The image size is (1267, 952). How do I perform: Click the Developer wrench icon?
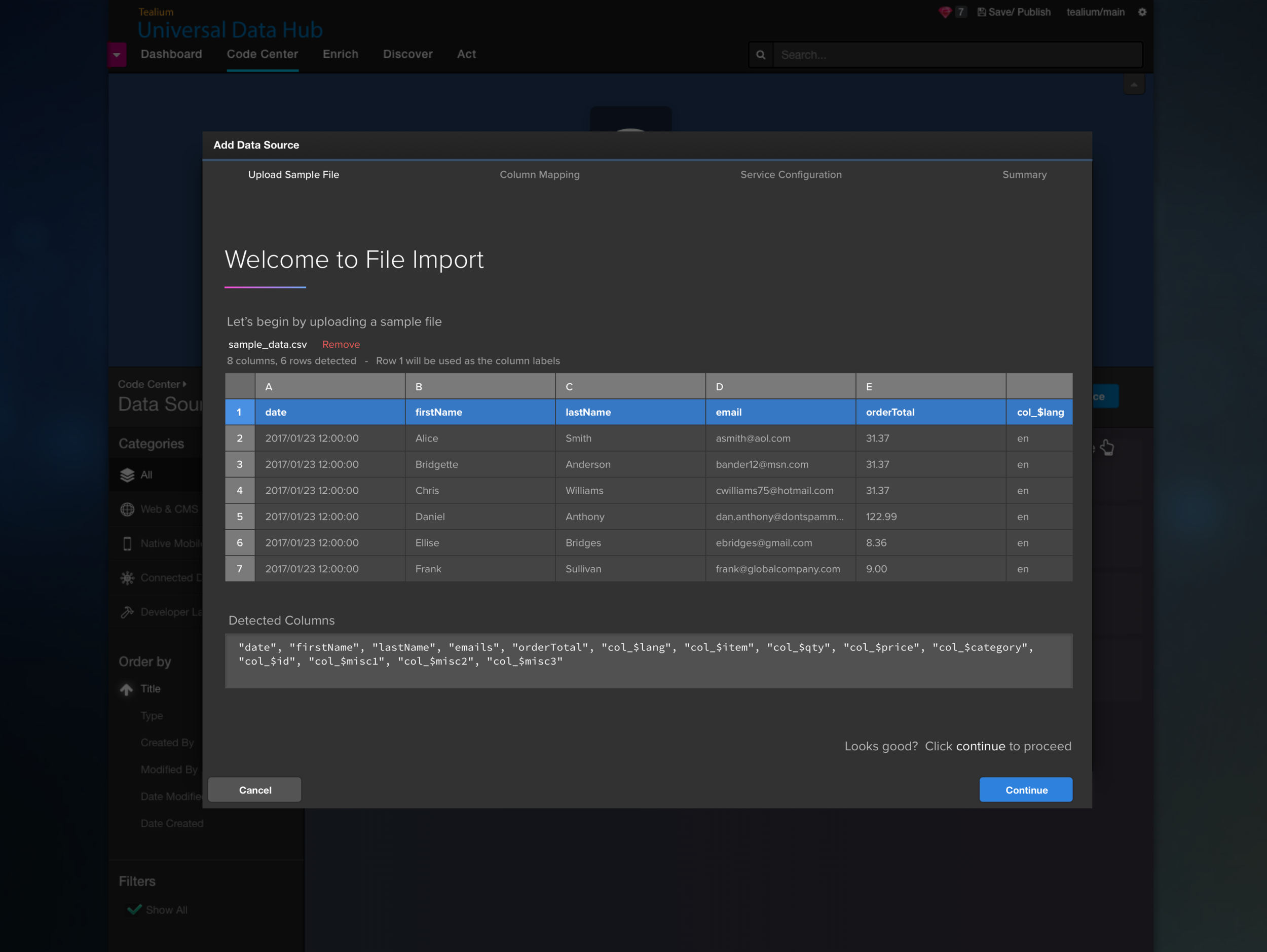click(127, 612)
